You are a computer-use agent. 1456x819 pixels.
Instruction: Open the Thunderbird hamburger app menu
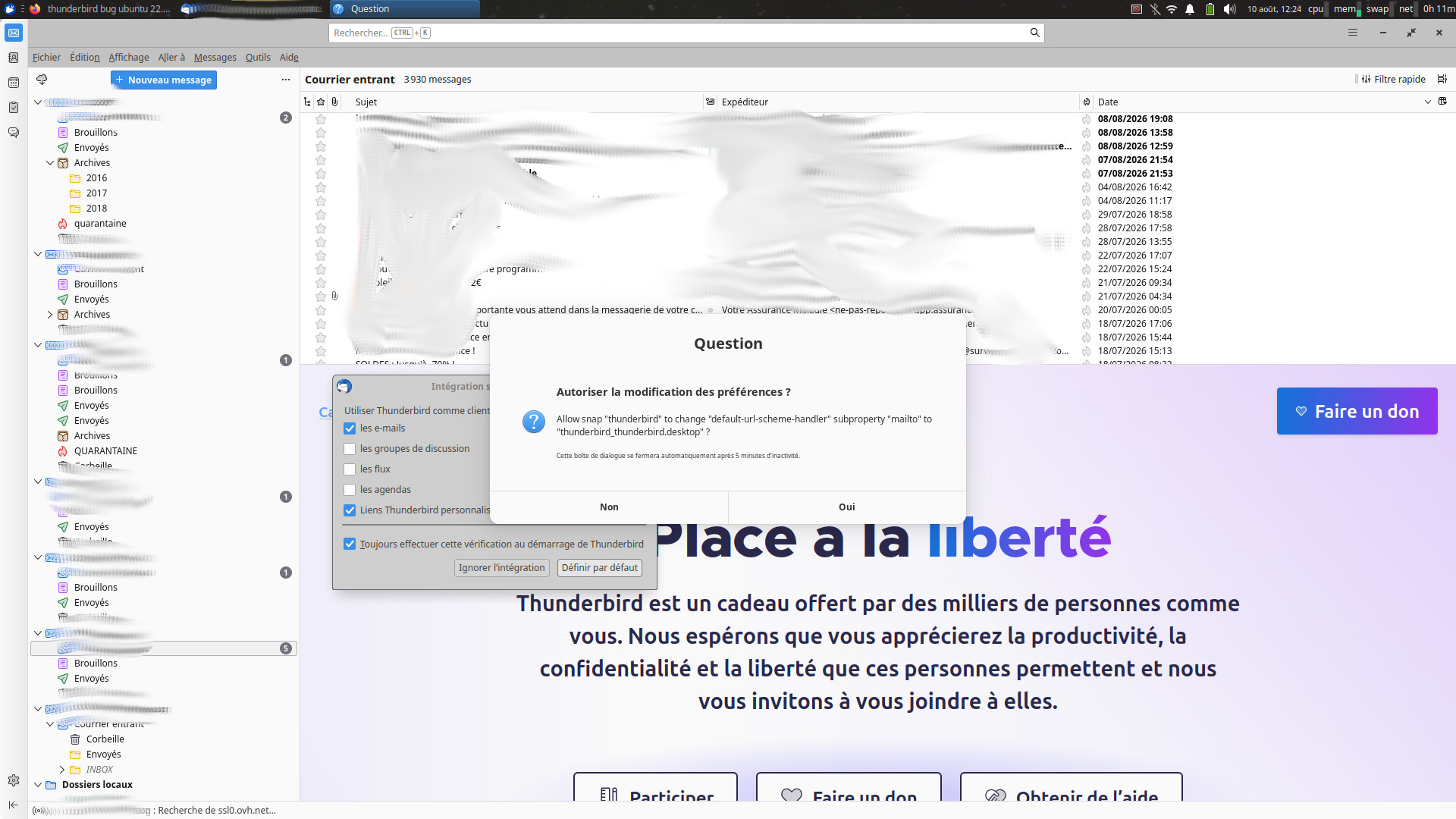[1353, 33]
